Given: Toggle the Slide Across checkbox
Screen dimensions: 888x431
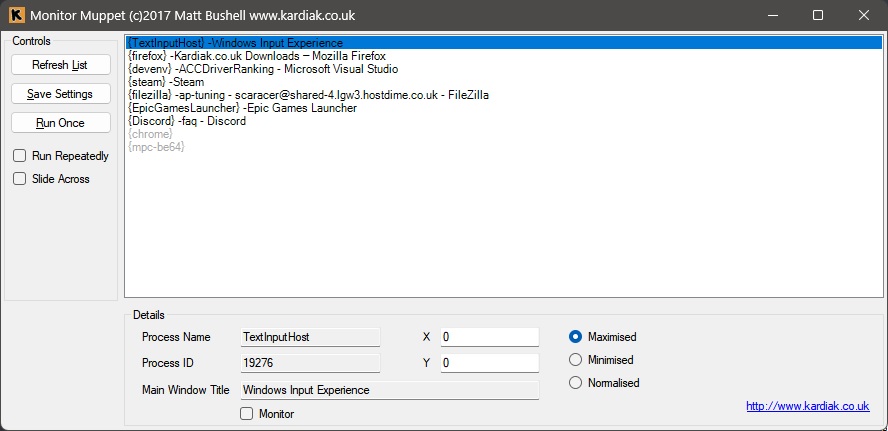Looking at the screenshot, I should point(20,178).
